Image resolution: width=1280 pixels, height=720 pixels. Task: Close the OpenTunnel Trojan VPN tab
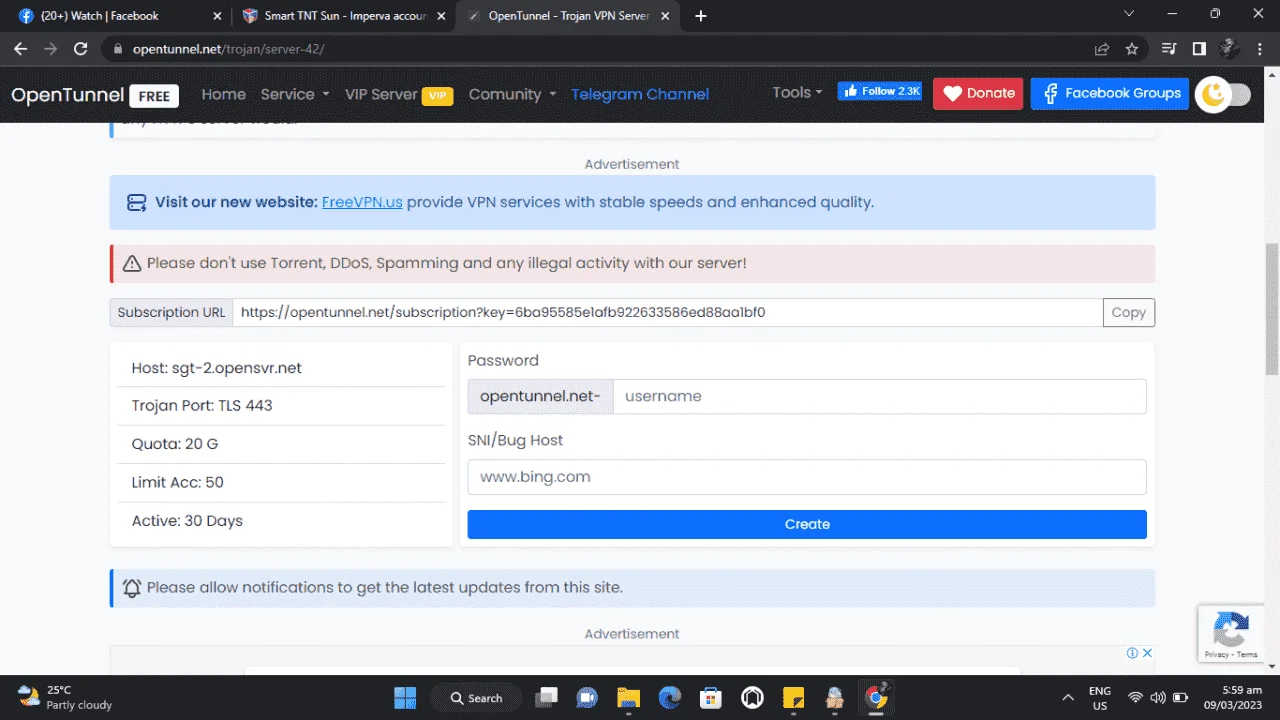pyautogui.click(x=666, y=16)
